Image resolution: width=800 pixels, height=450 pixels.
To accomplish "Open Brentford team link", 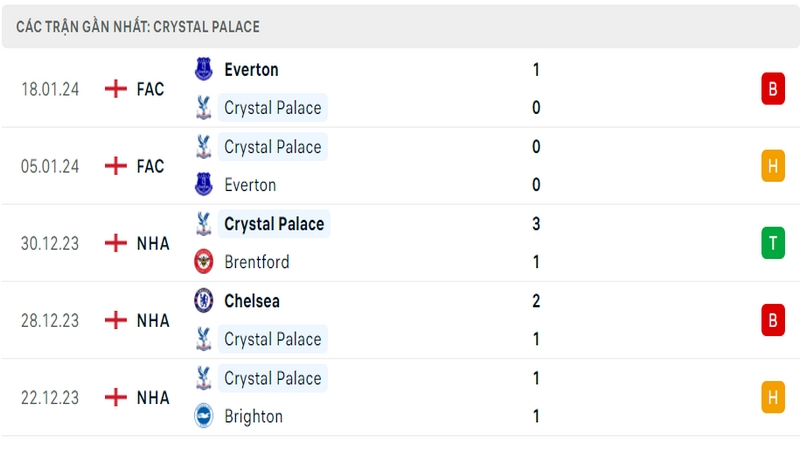I will tap(257, 262).
